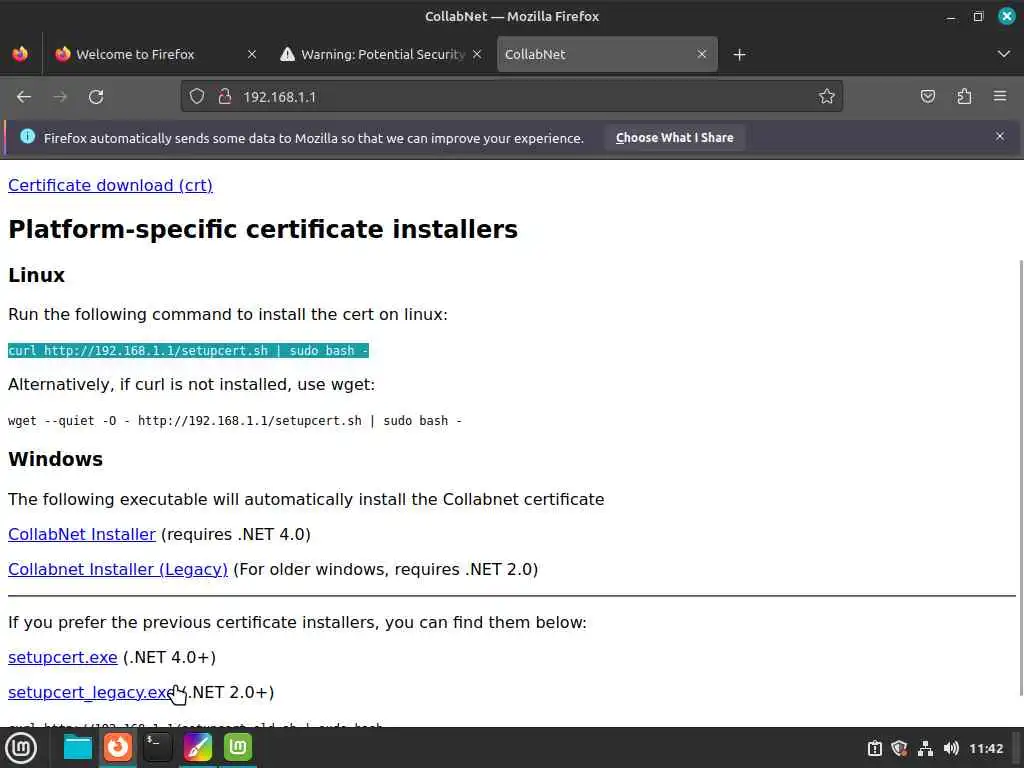The image size is (1024, 768).
Task: Maximize the Firefox window
Action: tap(978, 16)
